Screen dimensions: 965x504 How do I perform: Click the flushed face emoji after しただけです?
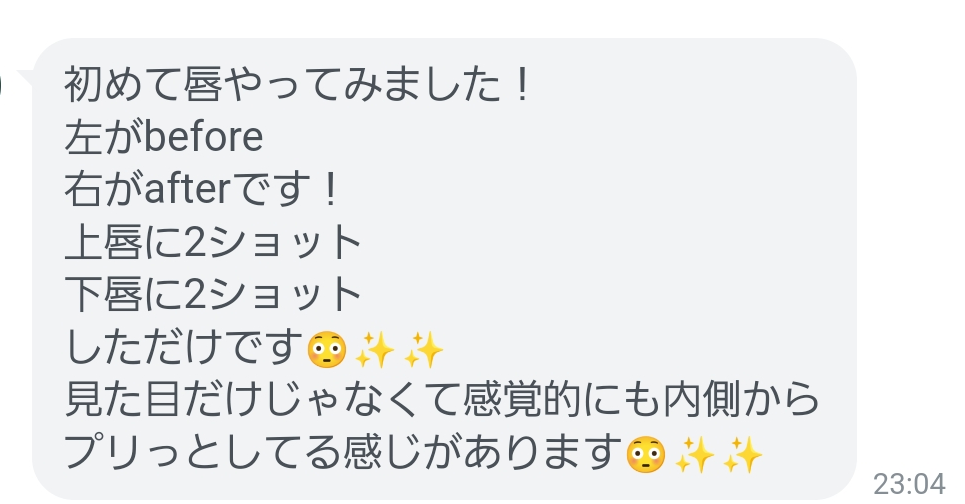tap(326, 350)
